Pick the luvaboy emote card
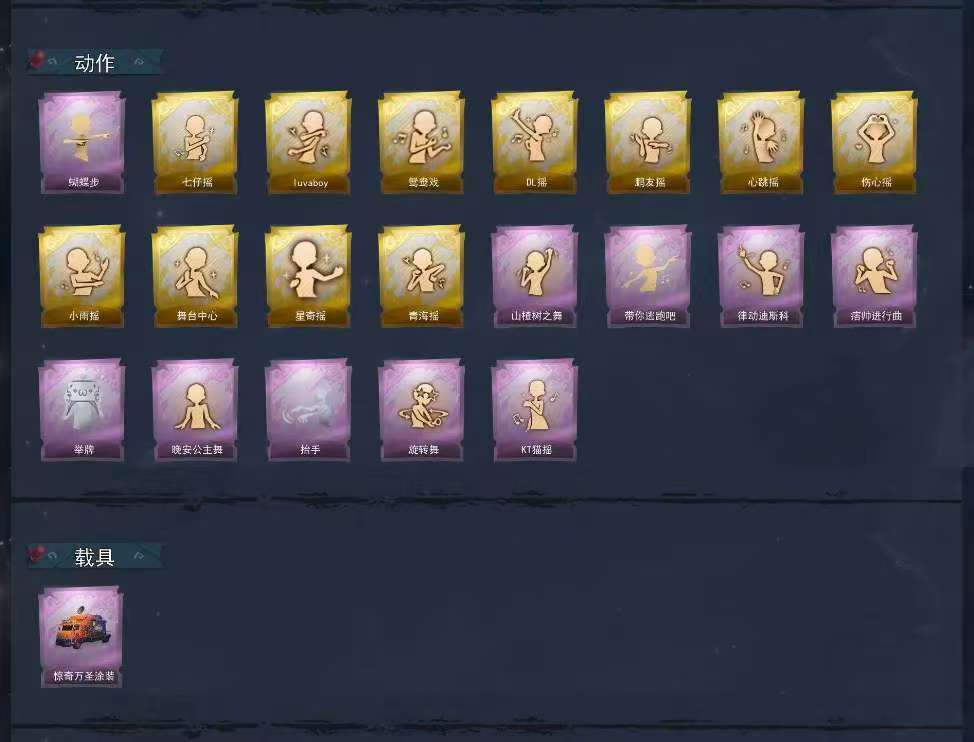This screenshot has width=974, height=742. [x=308, y=143]
